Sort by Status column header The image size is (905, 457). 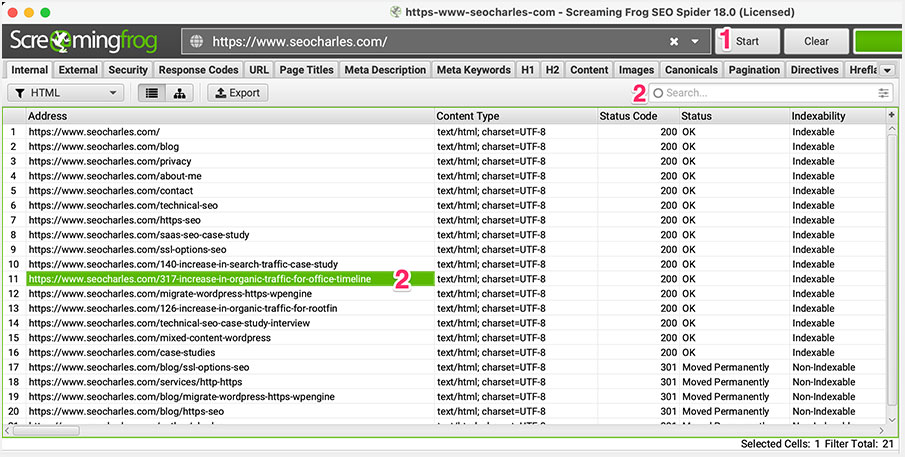tap(735, 116)
